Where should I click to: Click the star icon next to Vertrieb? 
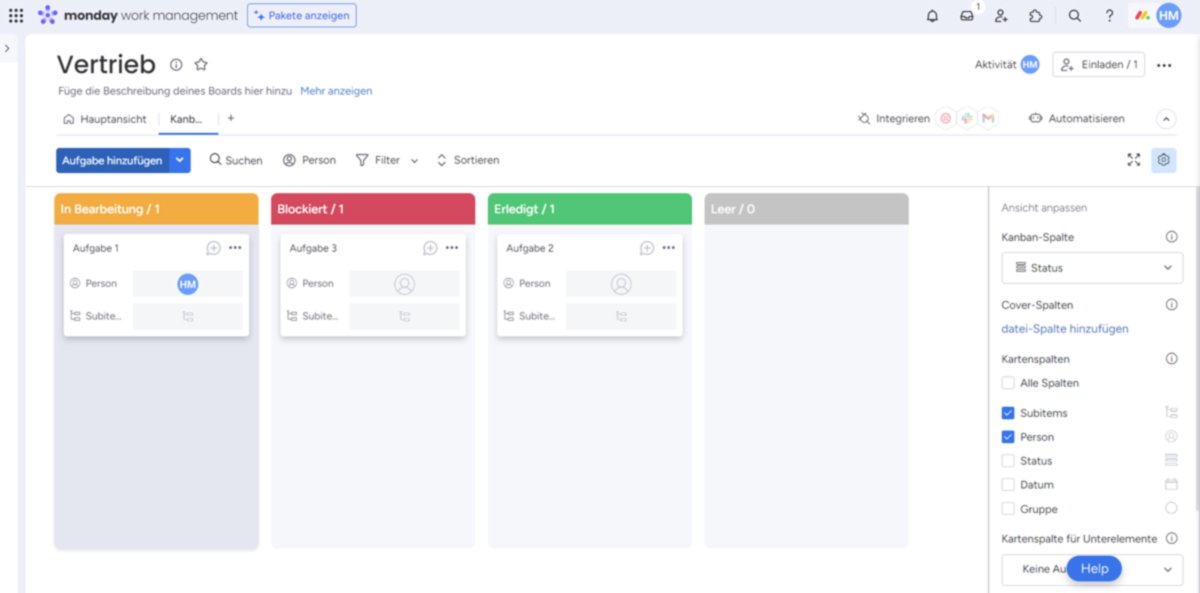pos(201,64)
